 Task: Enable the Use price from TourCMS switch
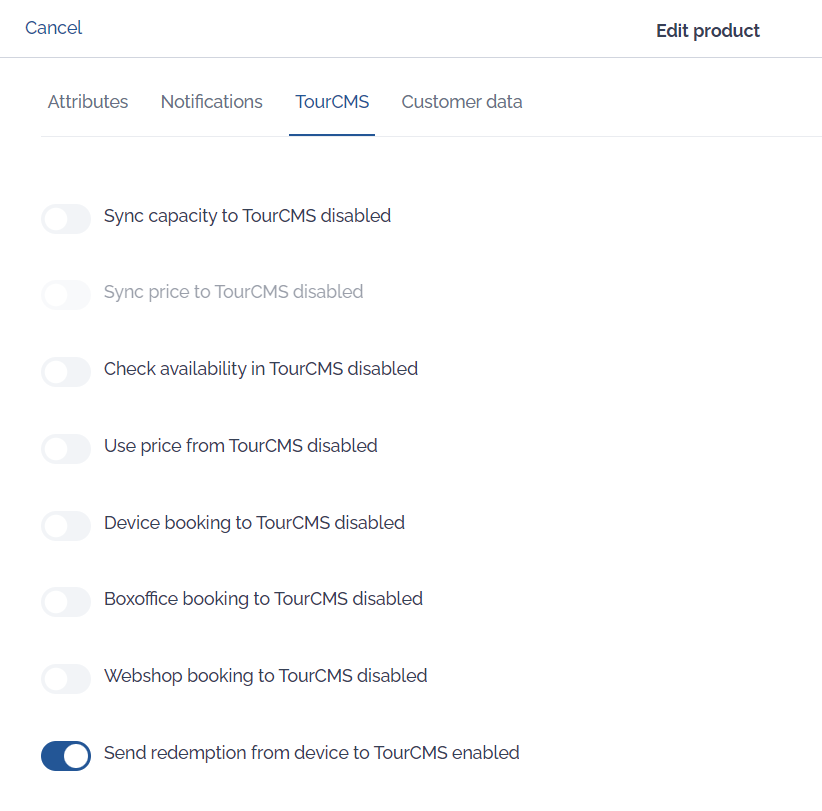tap(66, 449)
